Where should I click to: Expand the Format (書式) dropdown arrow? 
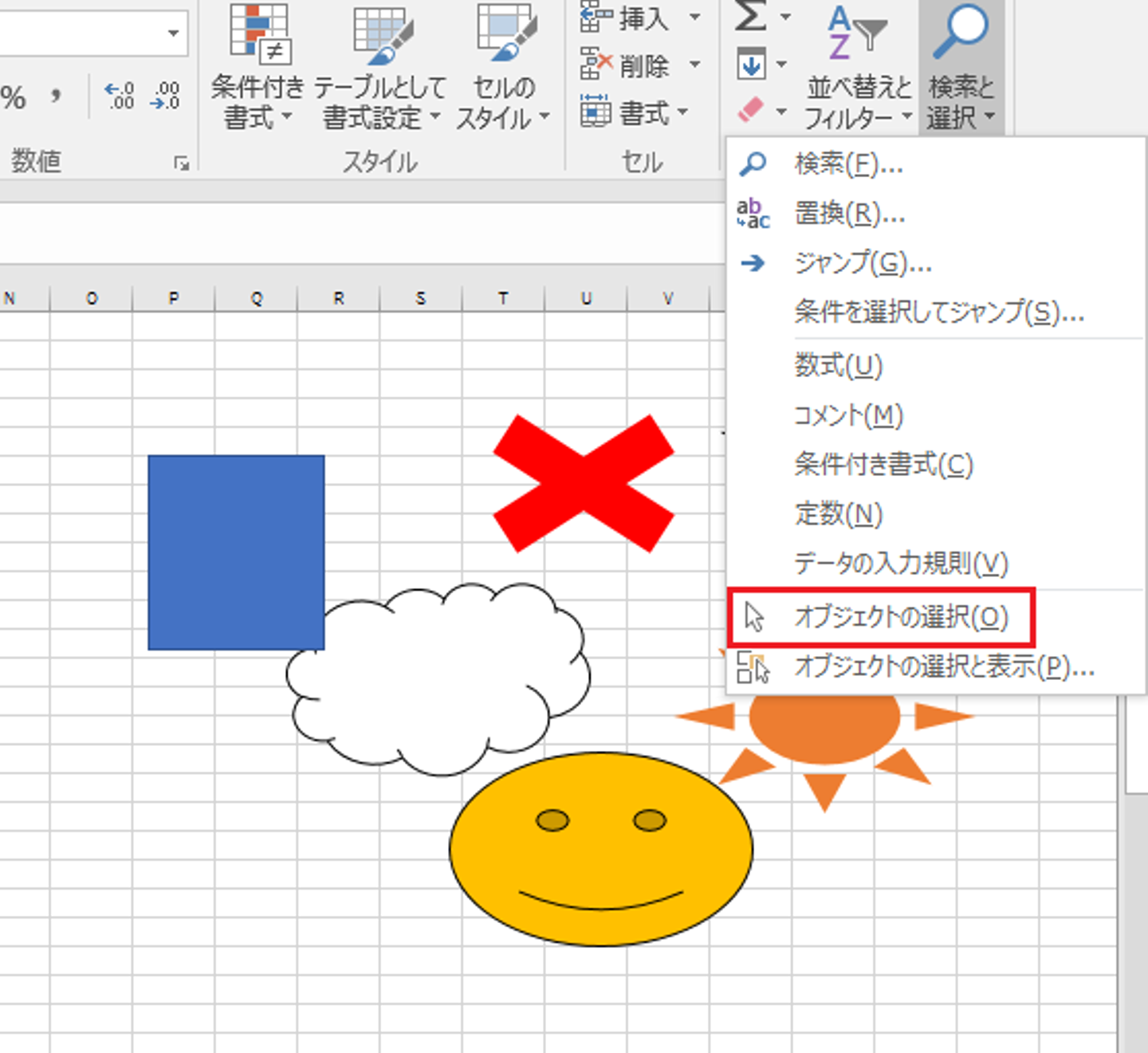point(682,112)
